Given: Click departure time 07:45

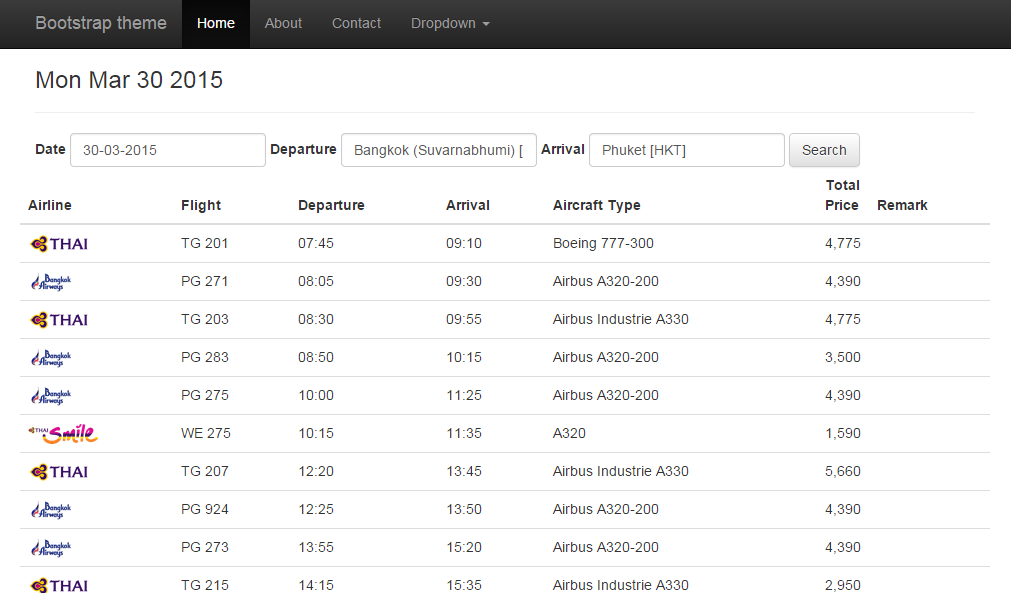Looking at the screenshot, I should 316,243.
